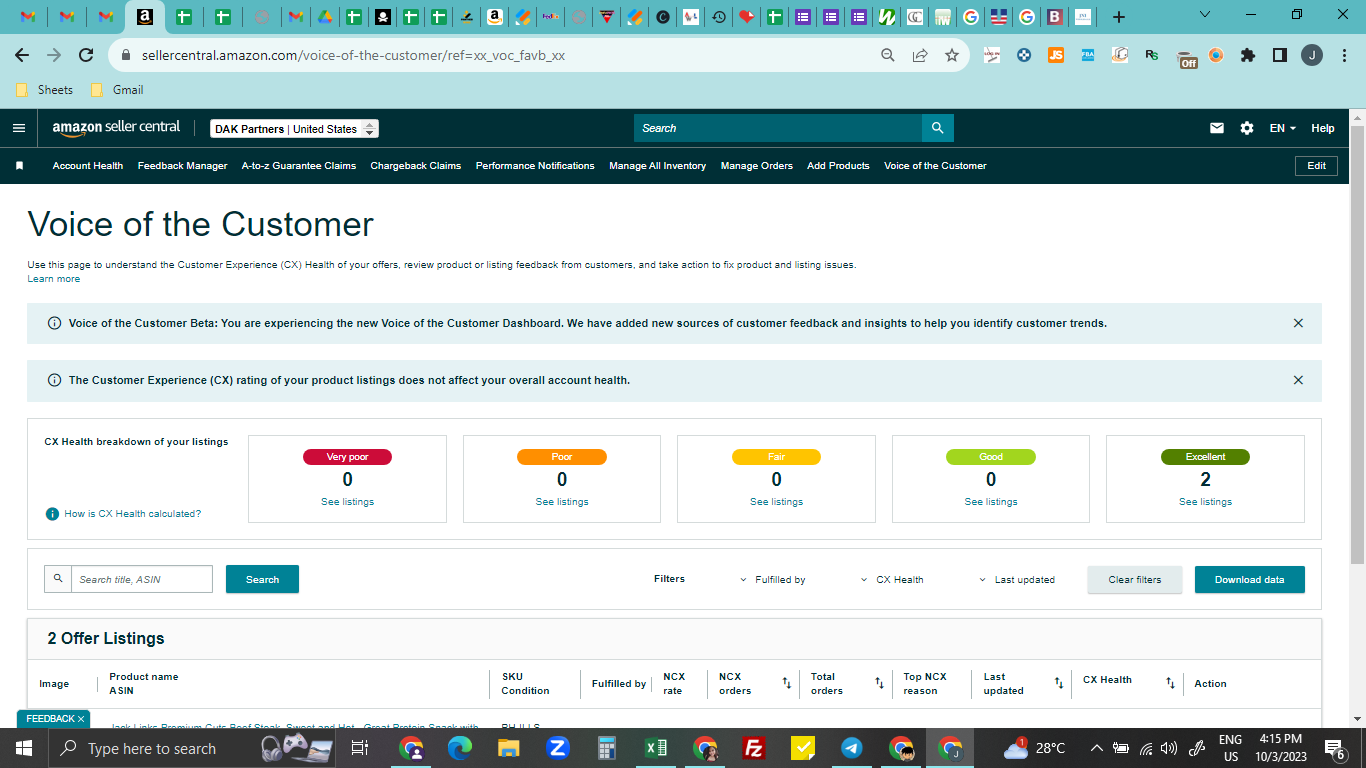Open the Chrome profile J avatar
The width and height of the screenshot is (1366, 768).
pyautogui.click(x=1312, y=56)
